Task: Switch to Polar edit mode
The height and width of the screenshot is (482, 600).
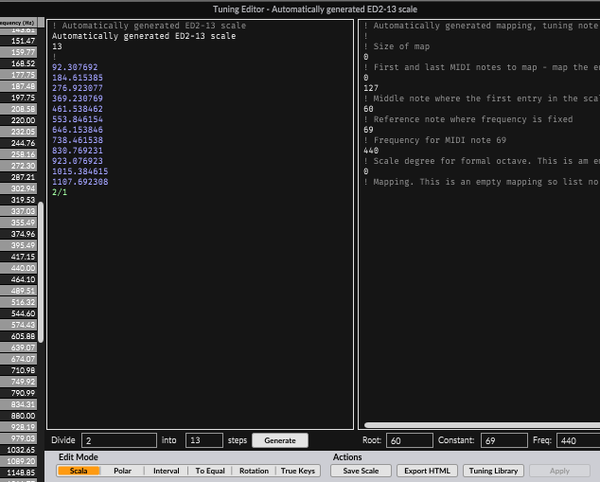Action: pos(122,471)
